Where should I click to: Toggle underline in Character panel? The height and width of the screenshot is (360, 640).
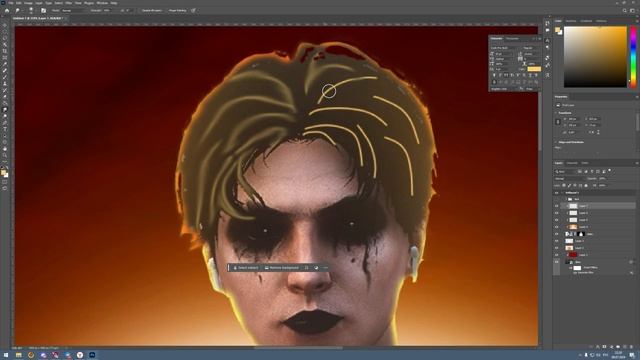pyautogui.click(x=530, y=75)
